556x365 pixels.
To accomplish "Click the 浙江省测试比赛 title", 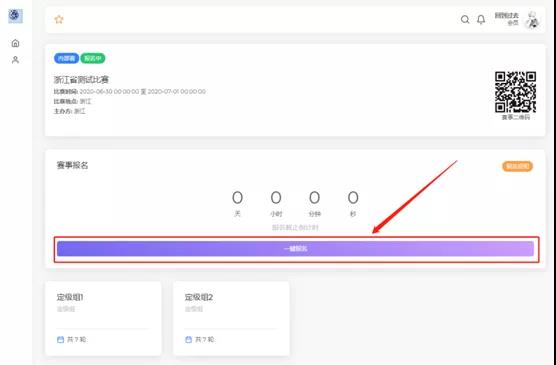I will 81,80.
